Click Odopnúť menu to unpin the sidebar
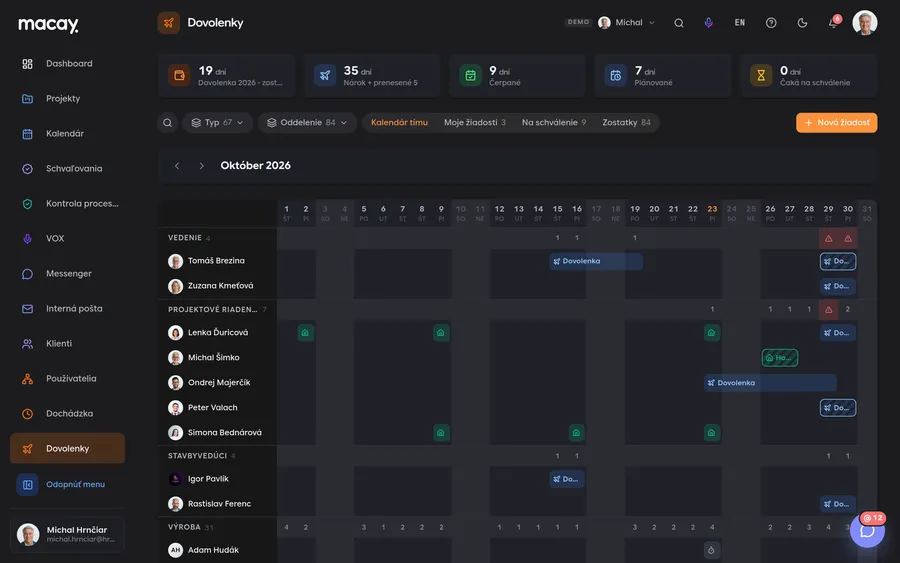The width and height of the screenshot is (900, 563). pyautogui.click(x=67, y=484)
